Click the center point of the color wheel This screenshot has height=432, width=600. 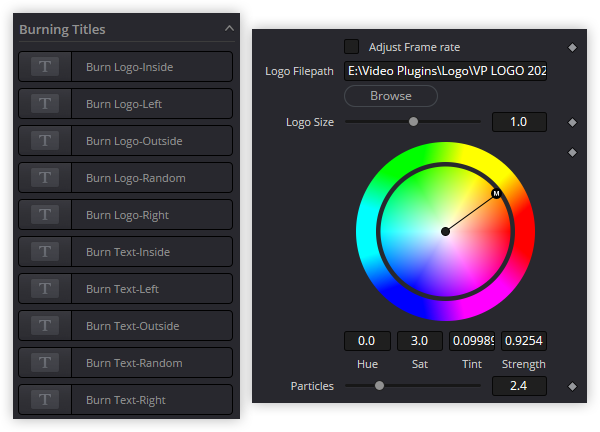coord(445,231)
